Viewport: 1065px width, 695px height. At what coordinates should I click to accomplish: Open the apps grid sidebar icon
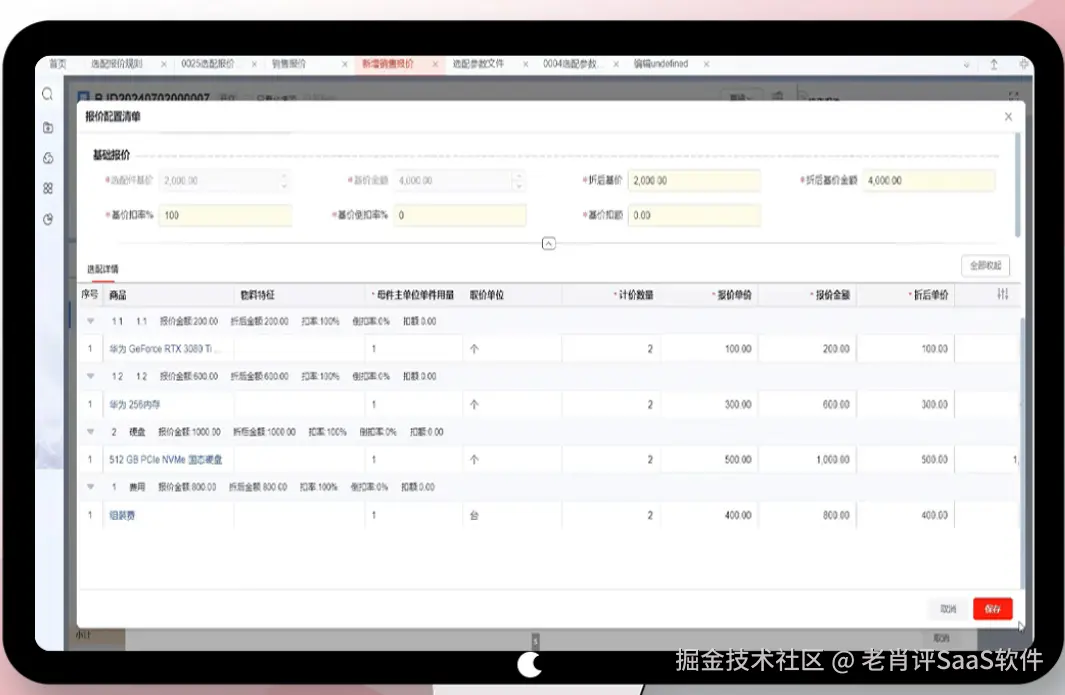coord(48,188)
